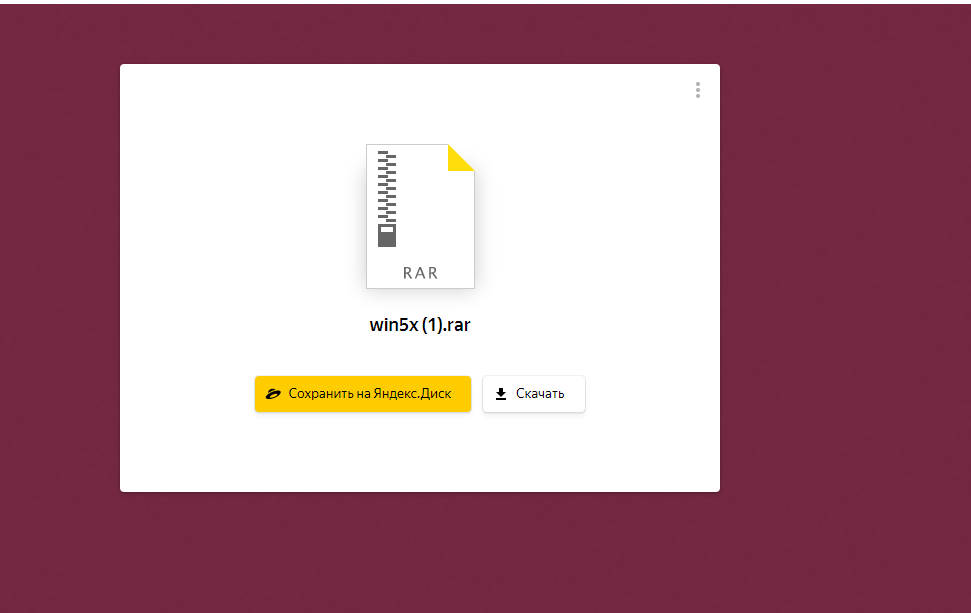
Task: Click the "RAR" label on file icon
Action: click(x=420, y=273)
